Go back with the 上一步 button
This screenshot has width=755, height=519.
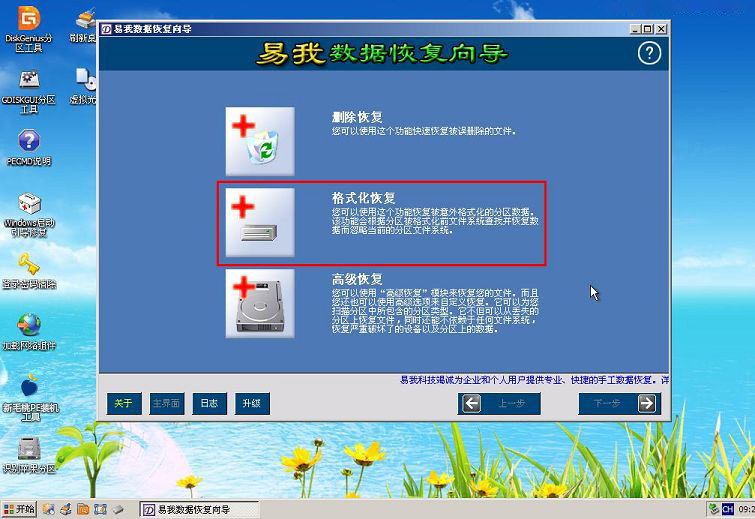[499, 403]
